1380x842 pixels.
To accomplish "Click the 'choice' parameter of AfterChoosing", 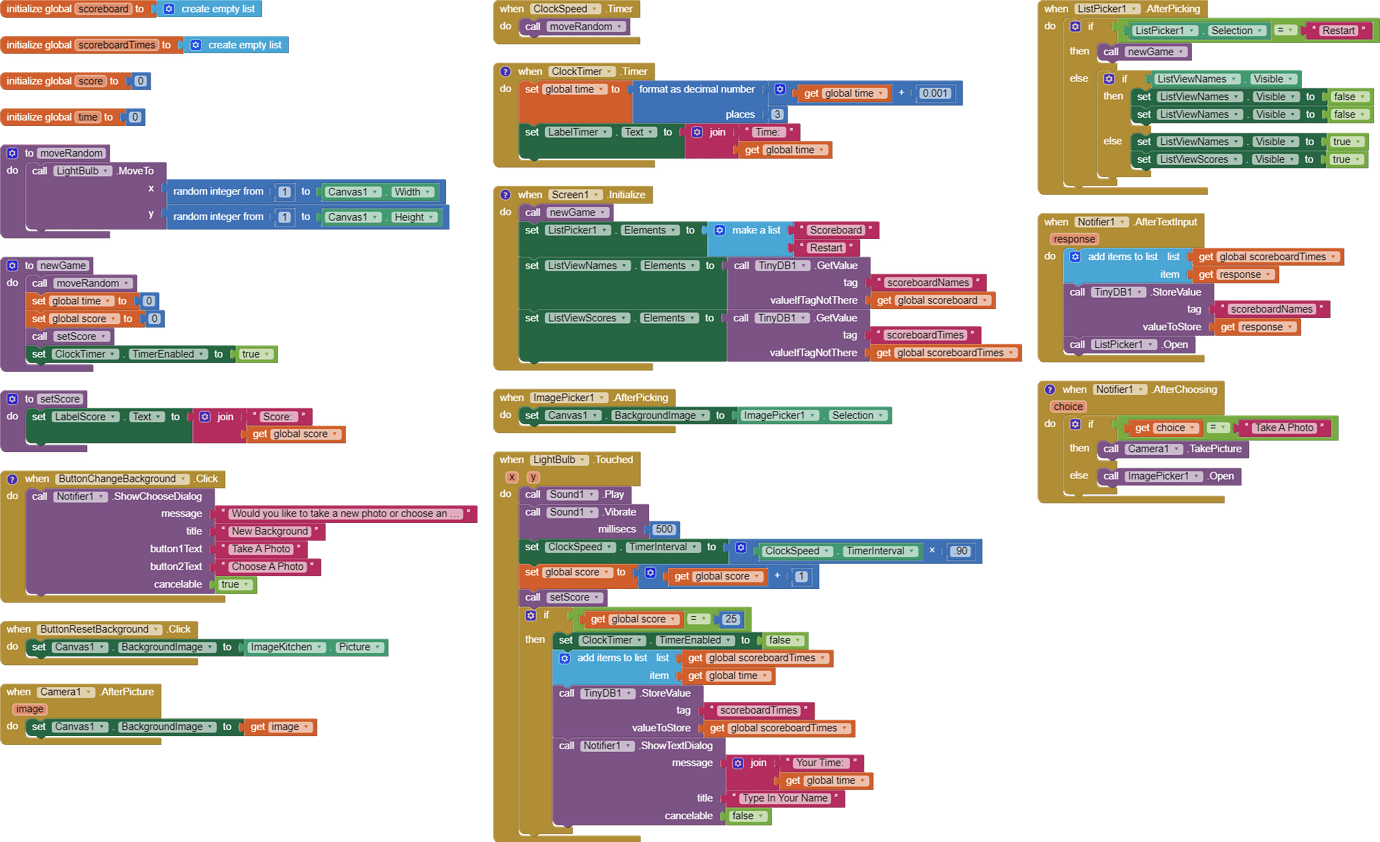I will click(1068, 407).
